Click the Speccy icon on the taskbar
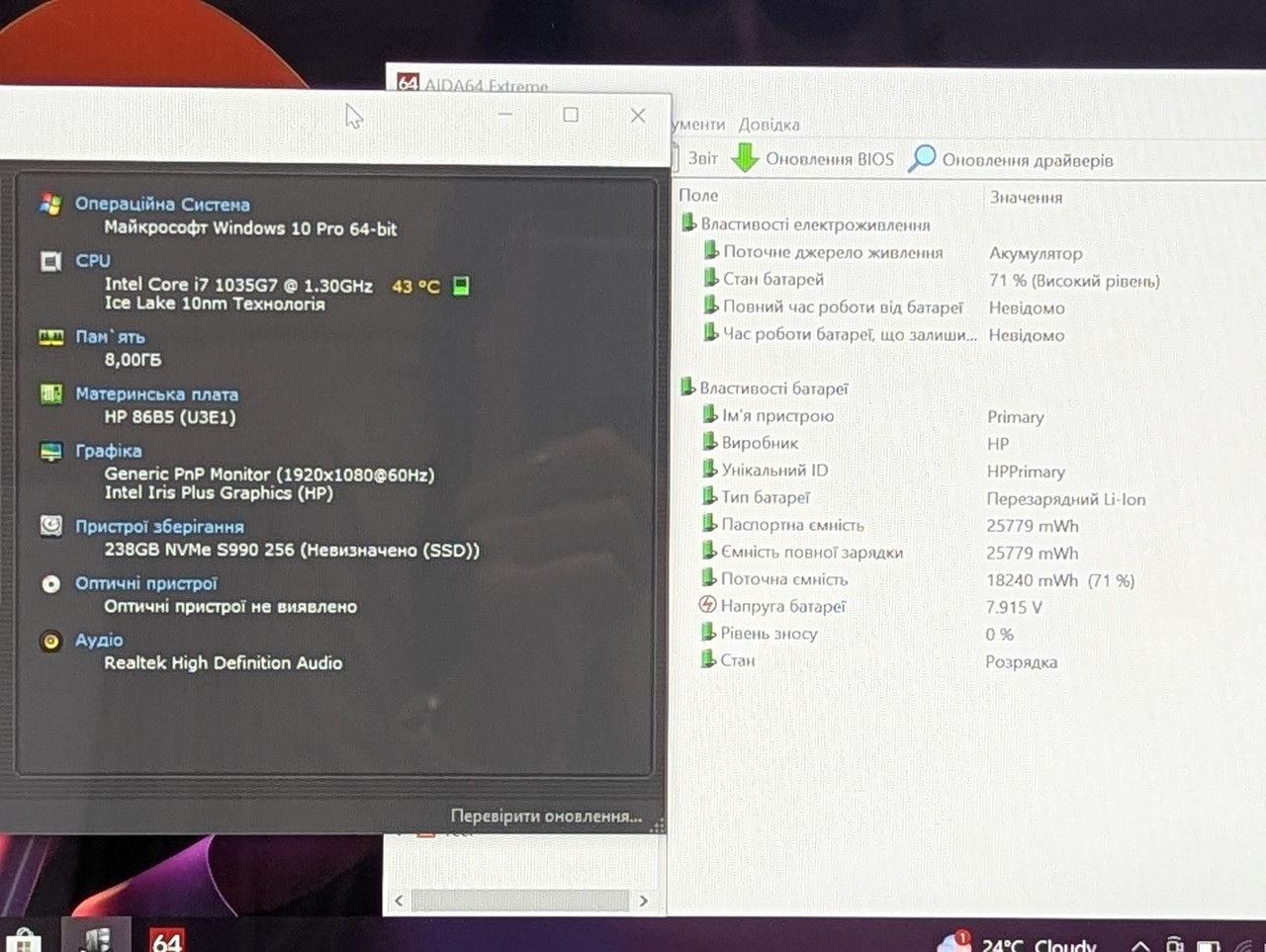 pos(96,937)
